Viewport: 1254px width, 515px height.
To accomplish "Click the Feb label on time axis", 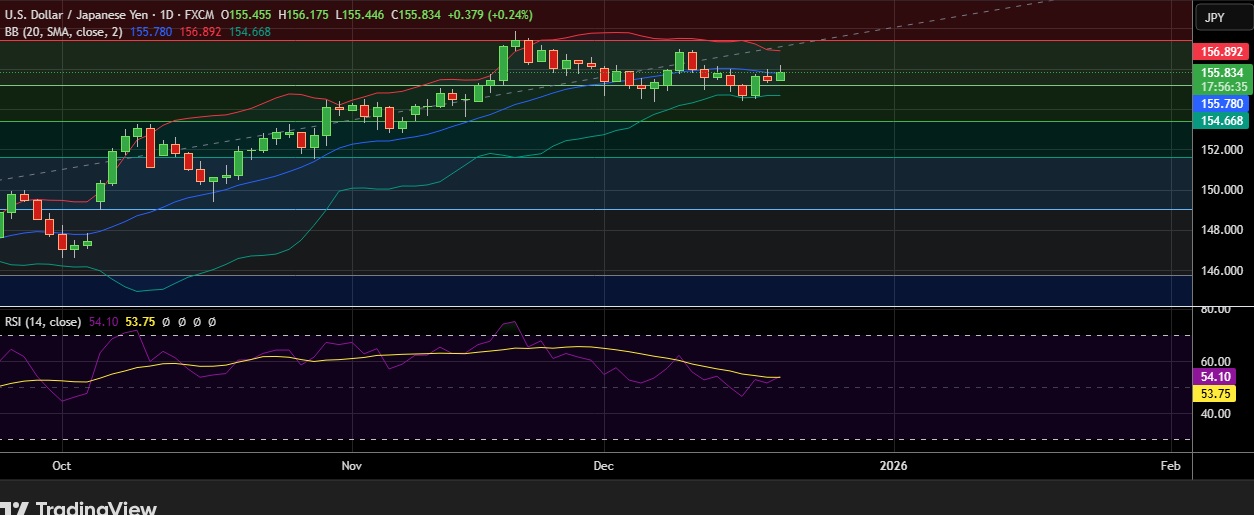I will [x=1170, y=466].
